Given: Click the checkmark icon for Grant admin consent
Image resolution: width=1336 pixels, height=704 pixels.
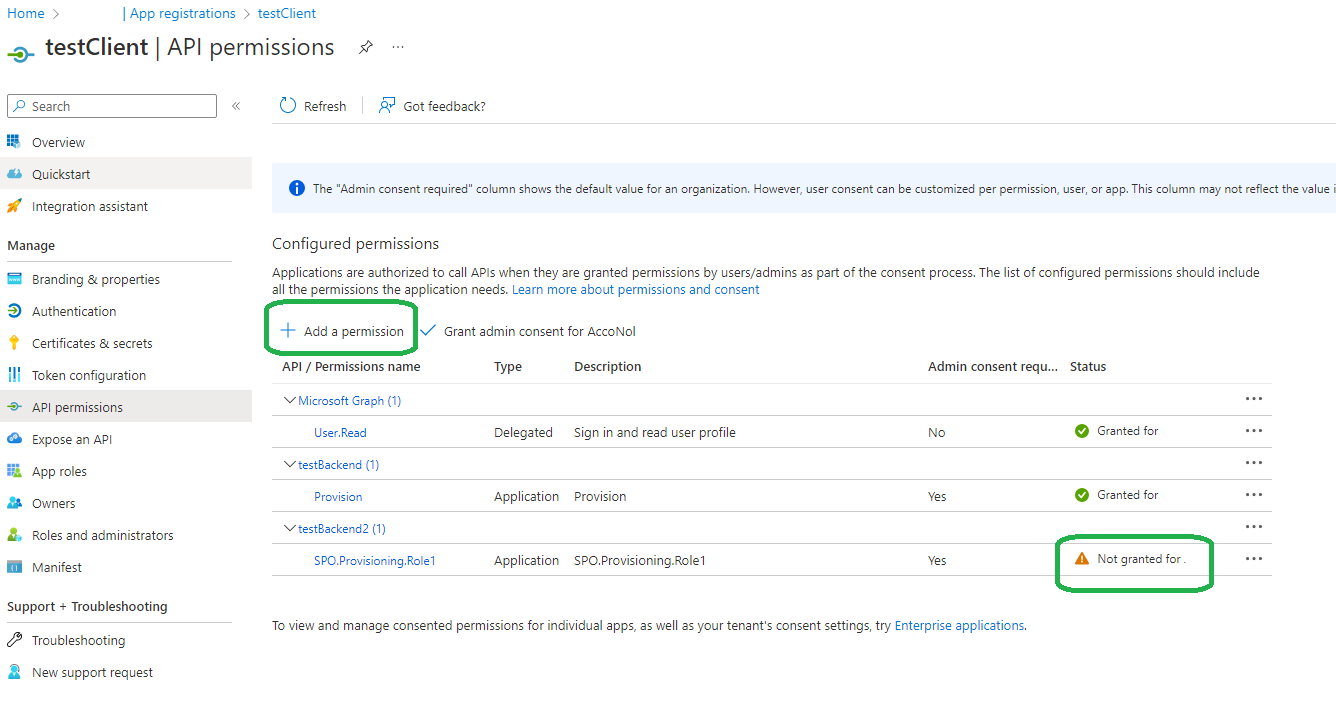Looking at the screenshot, I should click(428, 331).
